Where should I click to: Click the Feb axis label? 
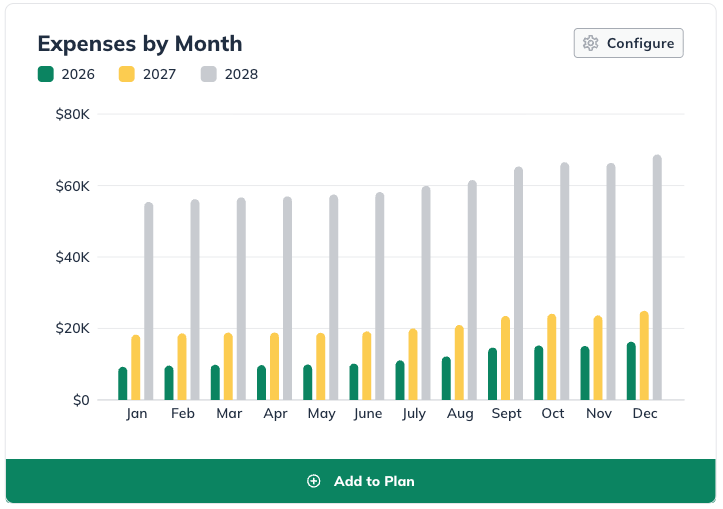tap(183, 414)
